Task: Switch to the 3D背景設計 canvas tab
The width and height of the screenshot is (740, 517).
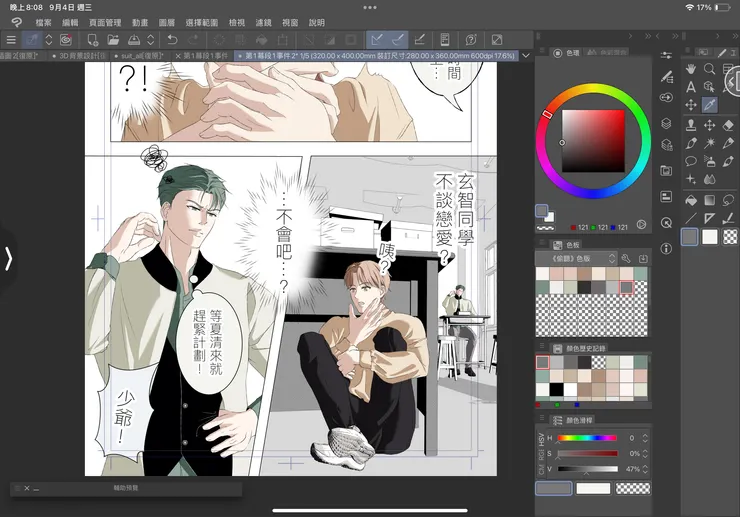Action: (x=80, y=56)
